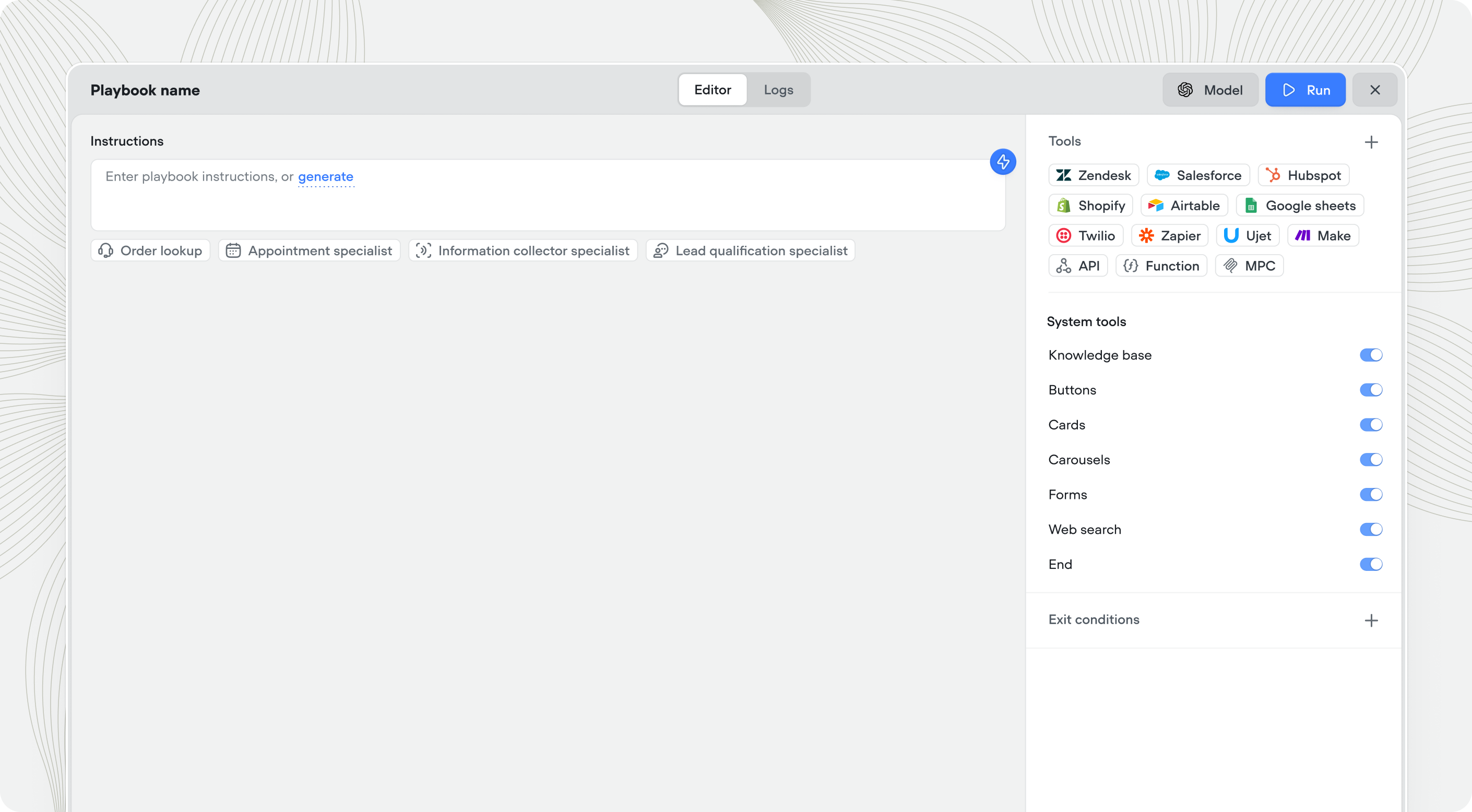
Task: Select the Appointment specialist chip
Action: 309,250
